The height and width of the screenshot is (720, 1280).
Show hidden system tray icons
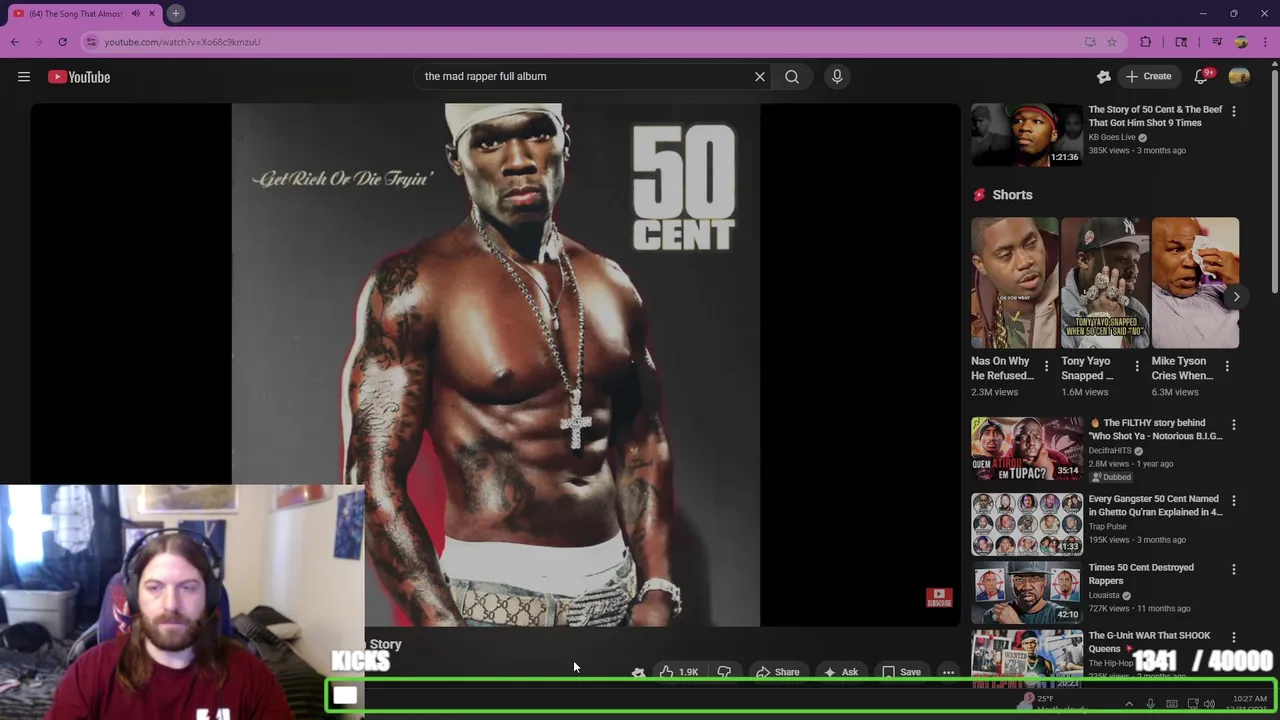[1129, 704]
